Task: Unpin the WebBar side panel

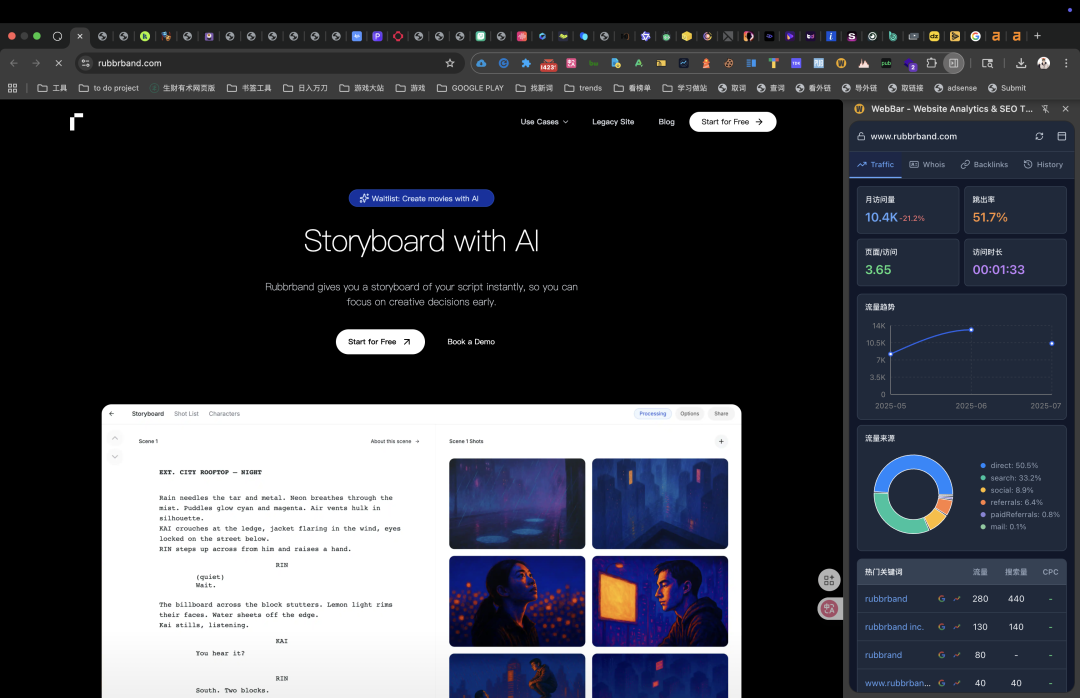Action: click(1045, 109)
